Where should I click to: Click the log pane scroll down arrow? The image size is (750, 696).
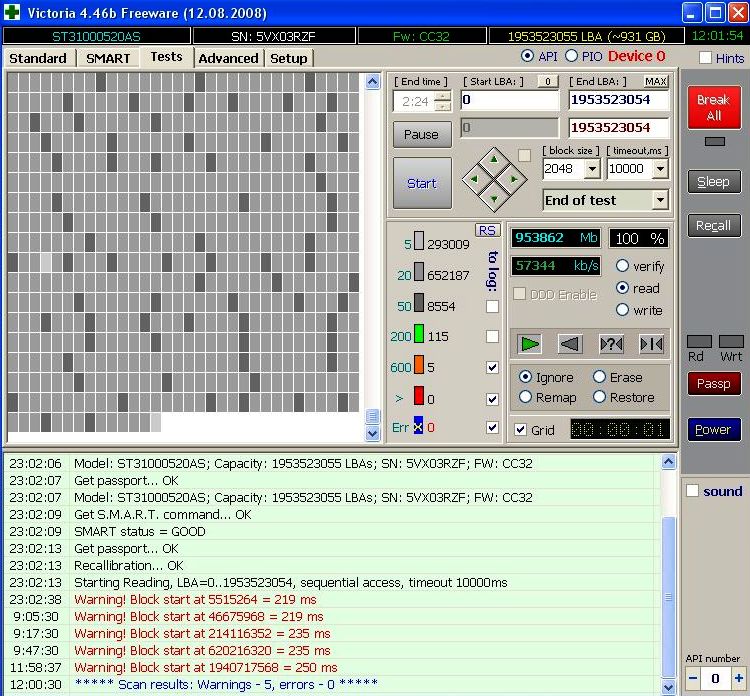(669, 687)
